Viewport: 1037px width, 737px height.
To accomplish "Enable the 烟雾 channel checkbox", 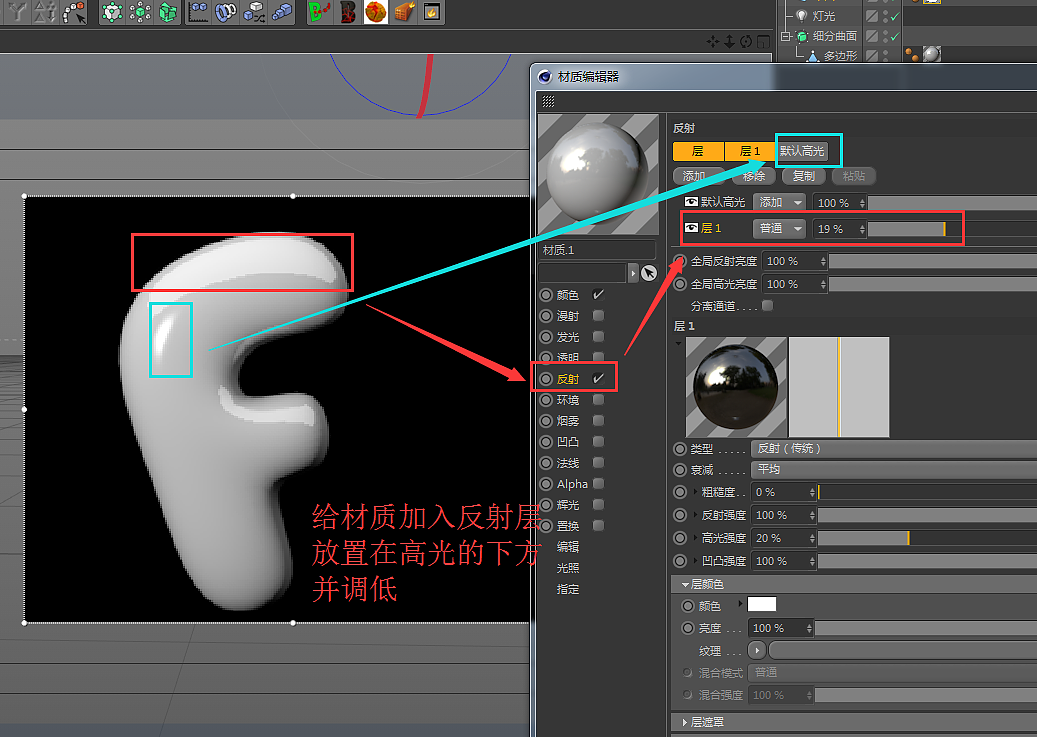I will tap(599, 421).
